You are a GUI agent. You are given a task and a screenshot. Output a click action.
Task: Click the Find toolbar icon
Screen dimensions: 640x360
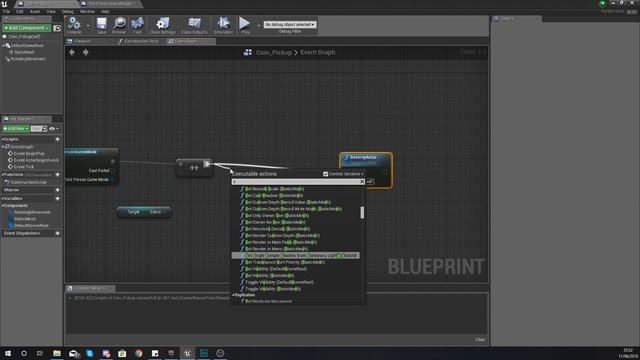138,25
